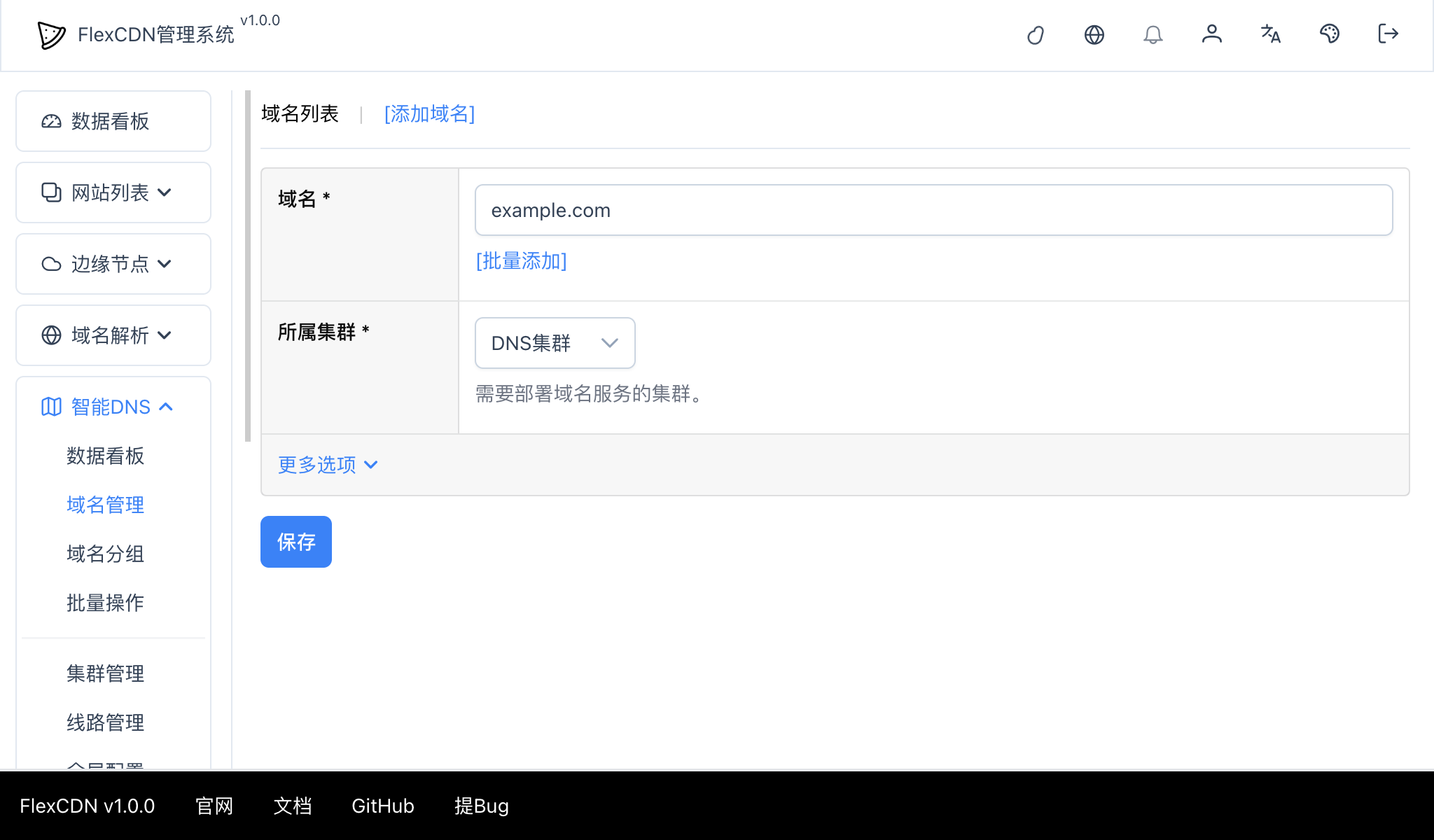Open the language switcher icon
Viewport: 1434px width, 840px height.
click(1271, 34)
